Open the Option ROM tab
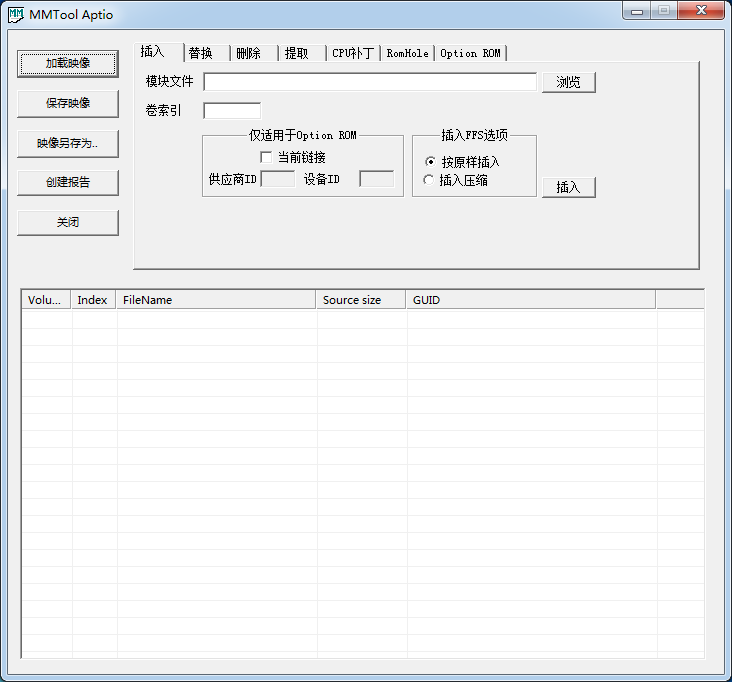 tap(471, 53)
